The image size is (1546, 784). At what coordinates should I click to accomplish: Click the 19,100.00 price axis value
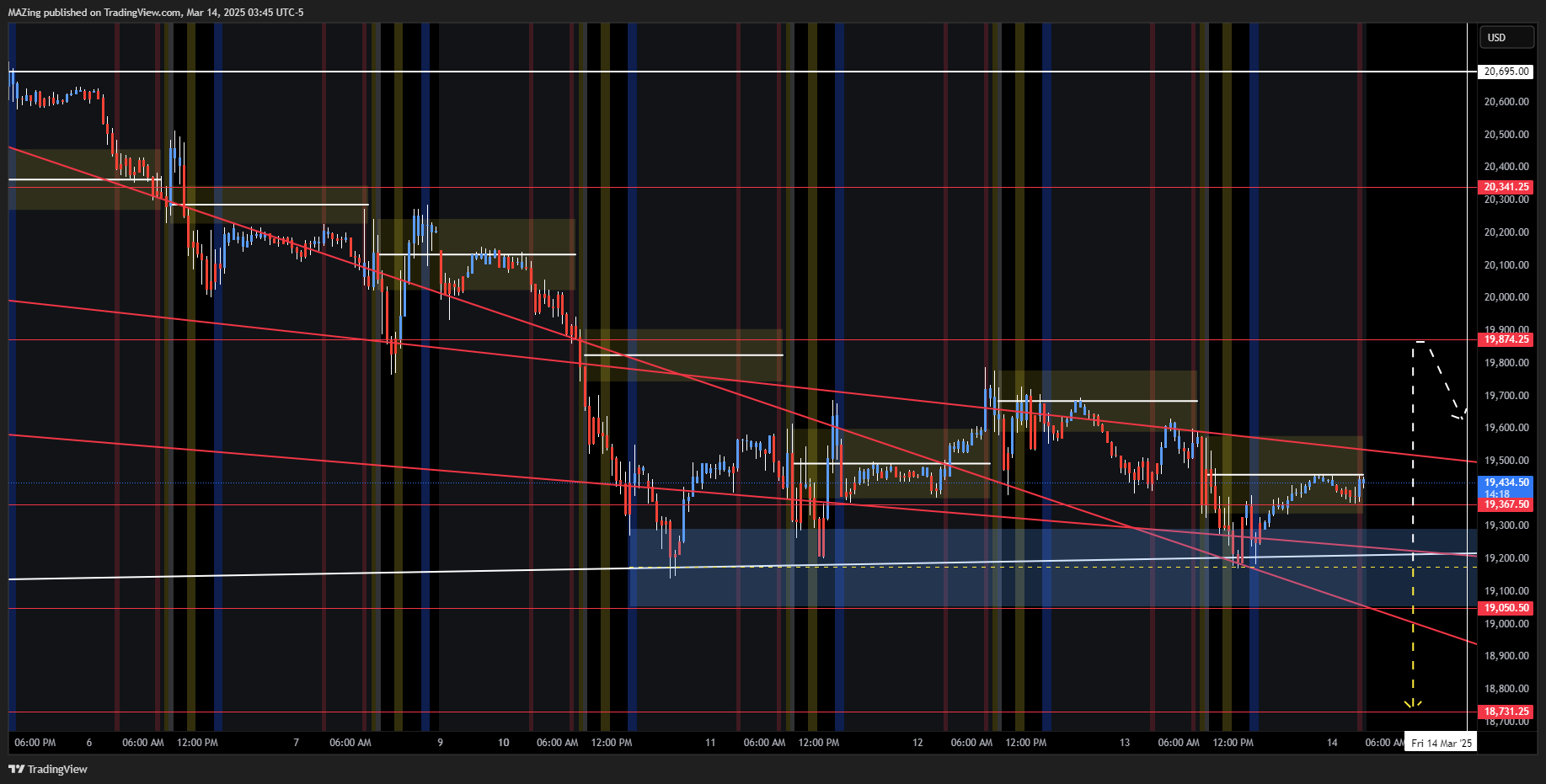1506,591
